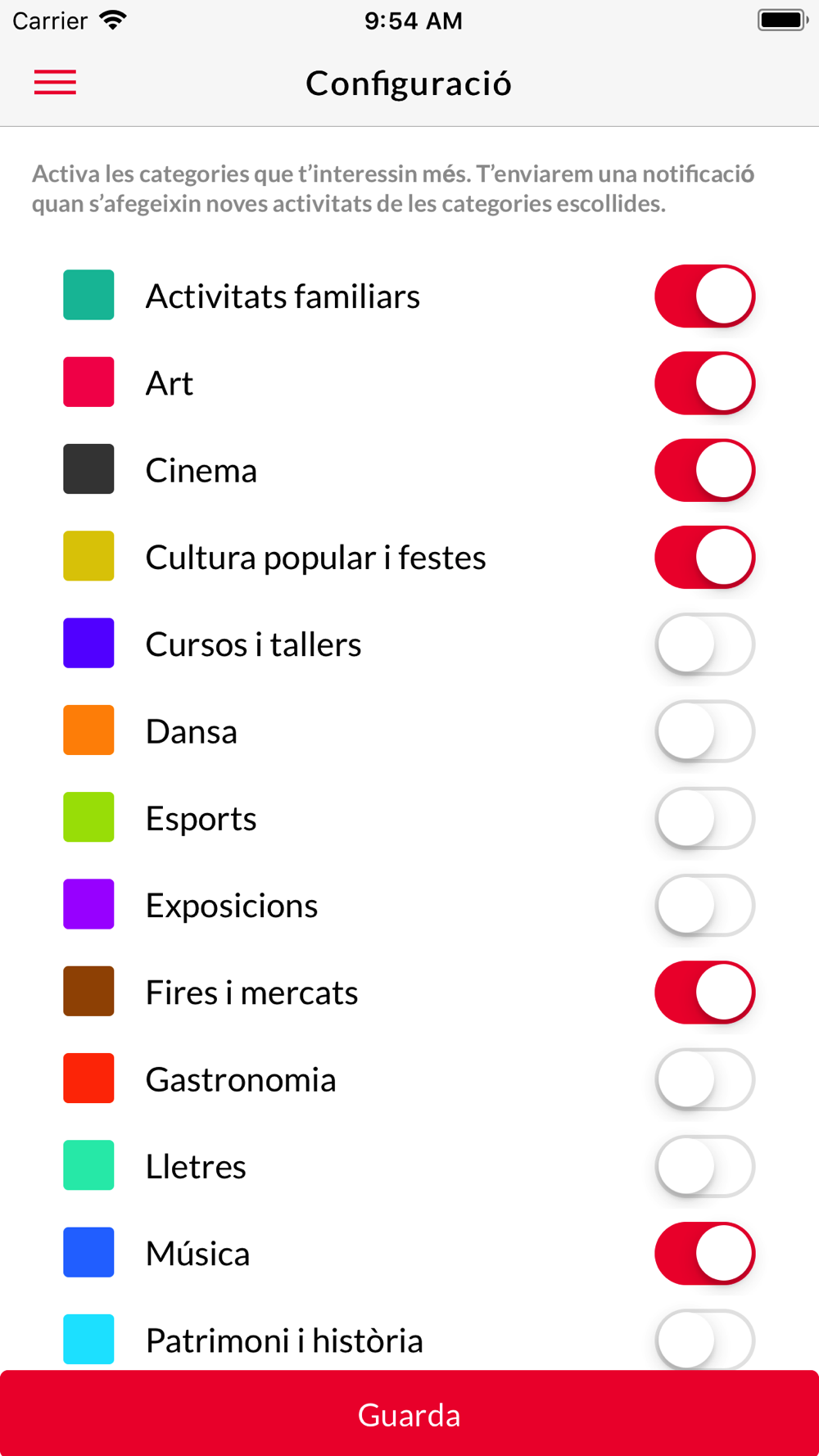This screenshot has width=819, height=1456.
Task: Tap the Guarda save button
Action: pos(409,1413)
